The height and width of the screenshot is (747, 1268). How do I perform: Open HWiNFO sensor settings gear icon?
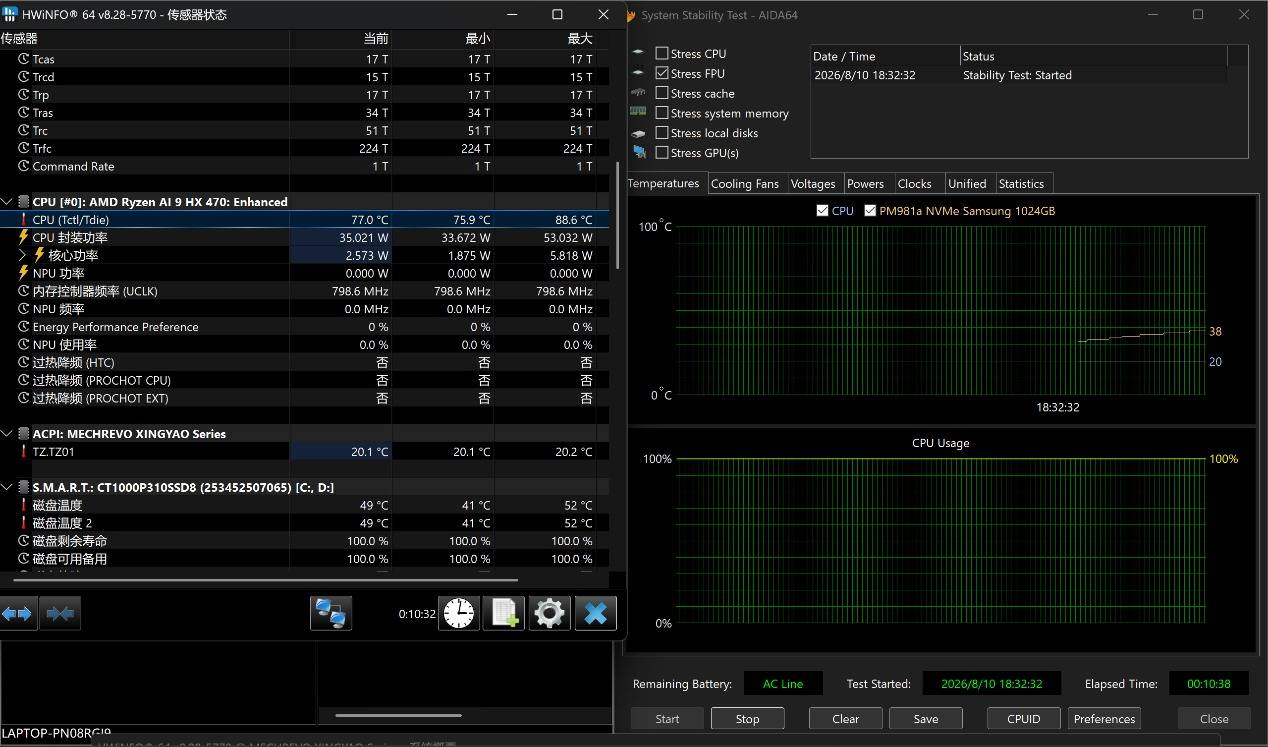click(x=550, y=613)
